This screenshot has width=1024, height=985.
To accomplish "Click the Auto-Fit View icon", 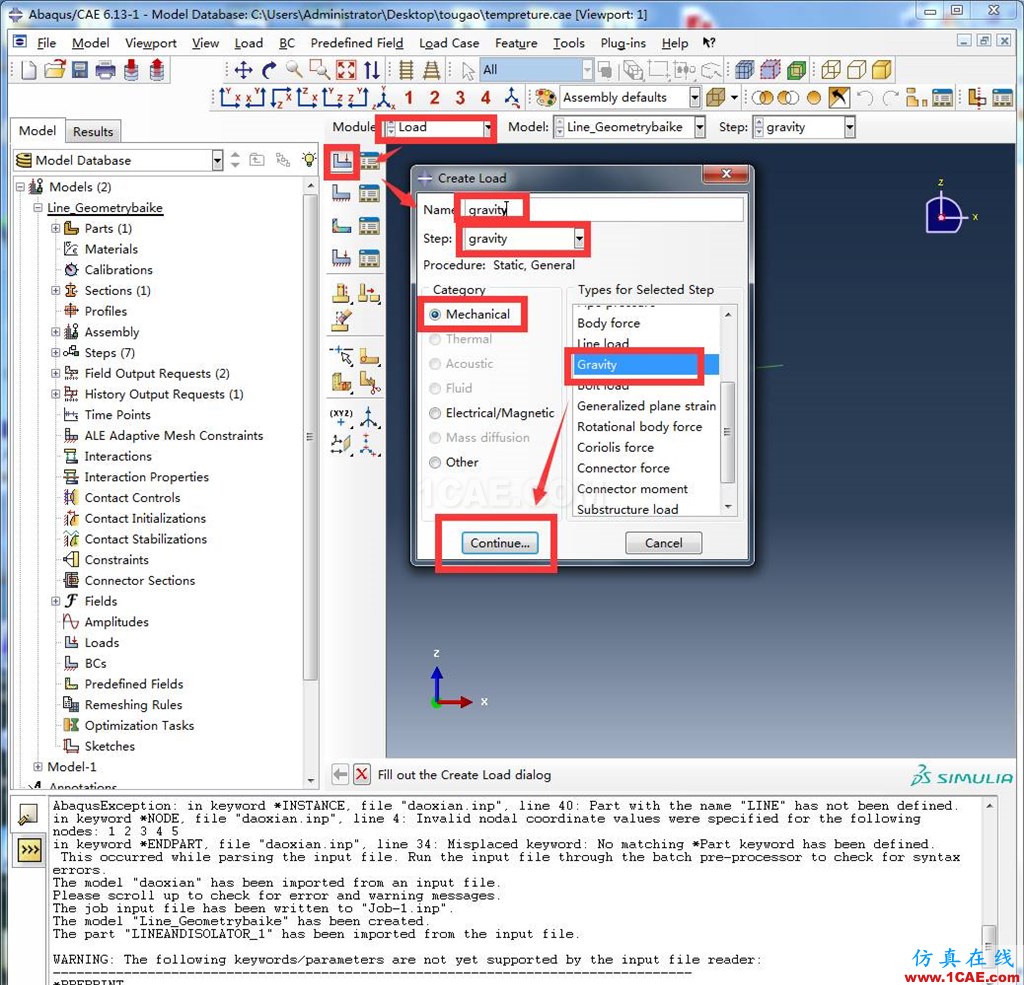I will click(346, 70).
